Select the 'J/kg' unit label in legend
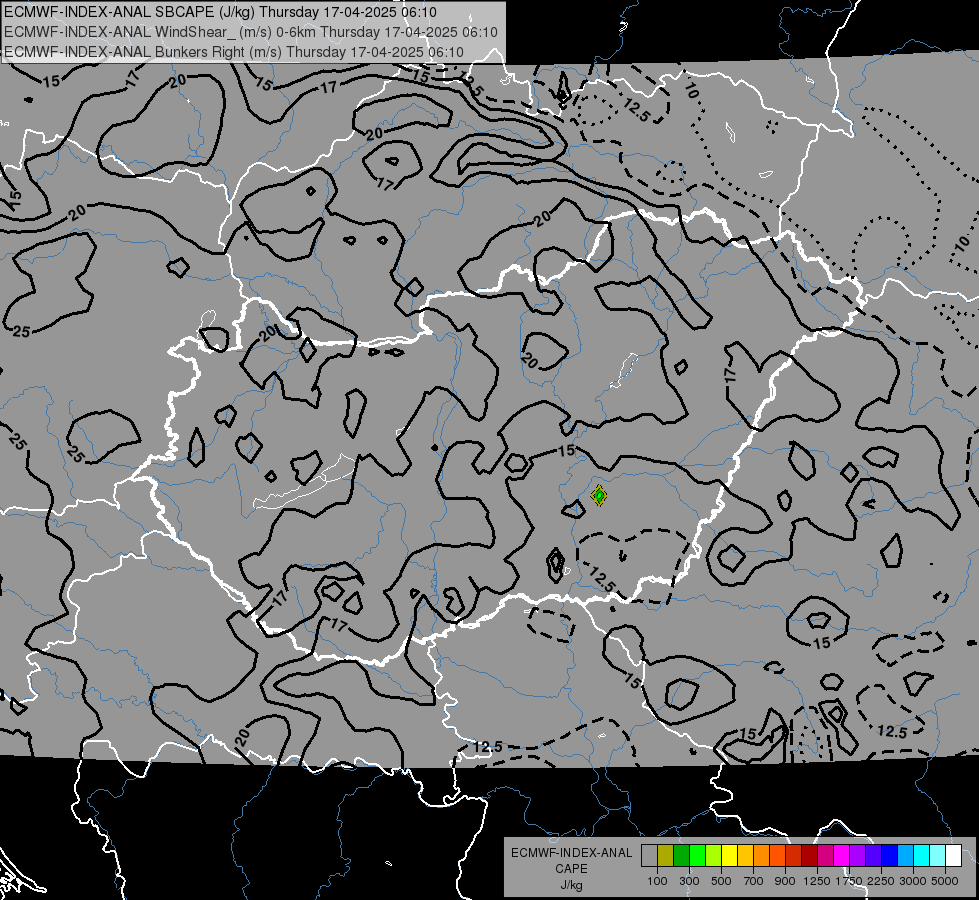 point(571,885)
